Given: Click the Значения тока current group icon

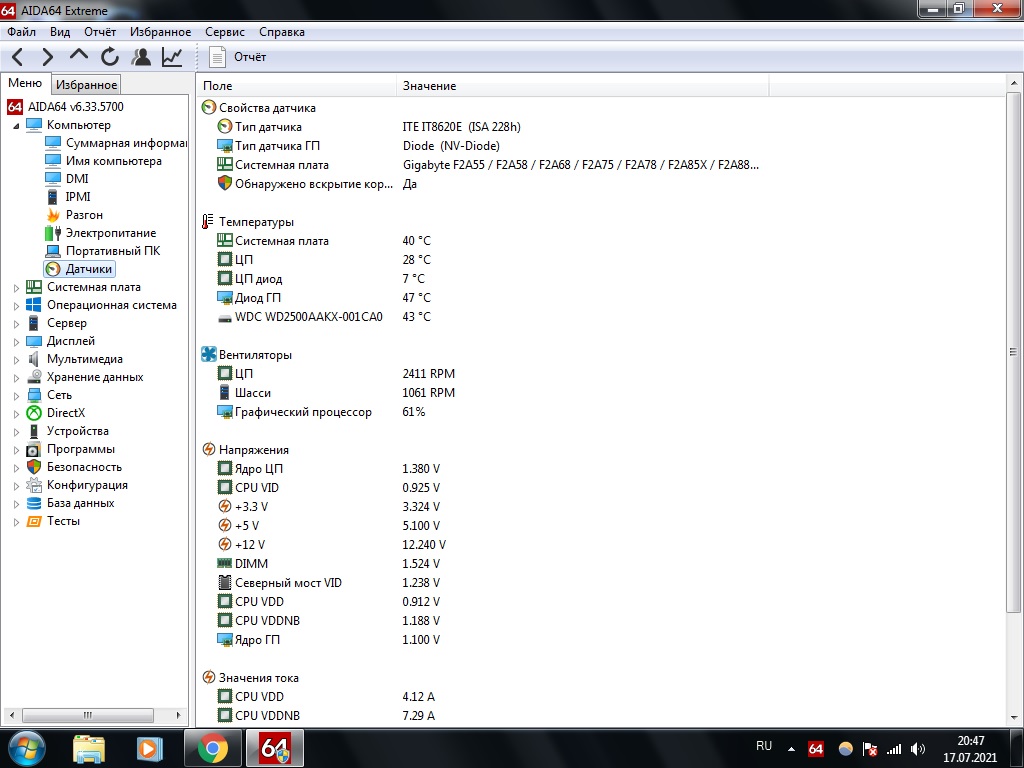Looking at the screenshot, I should pos(208,677).
